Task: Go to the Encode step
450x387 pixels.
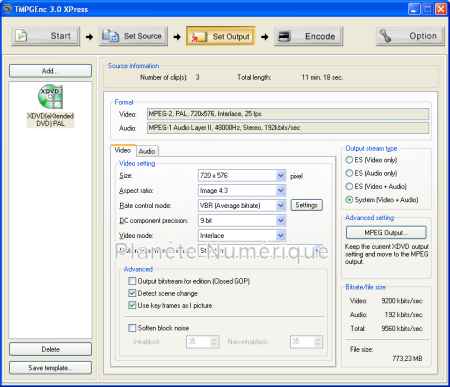Action: coord(309,36)
